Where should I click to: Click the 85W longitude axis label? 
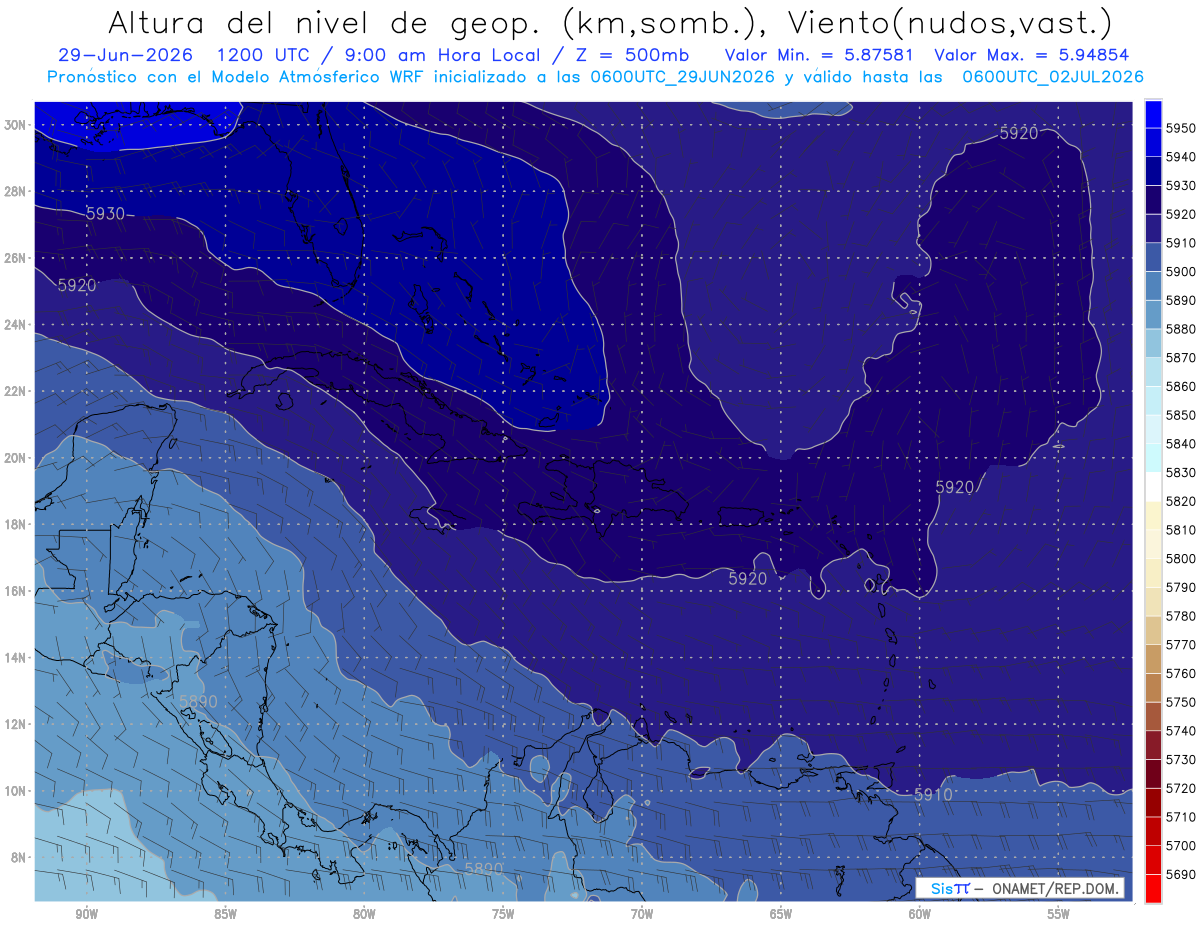point(226,915)
